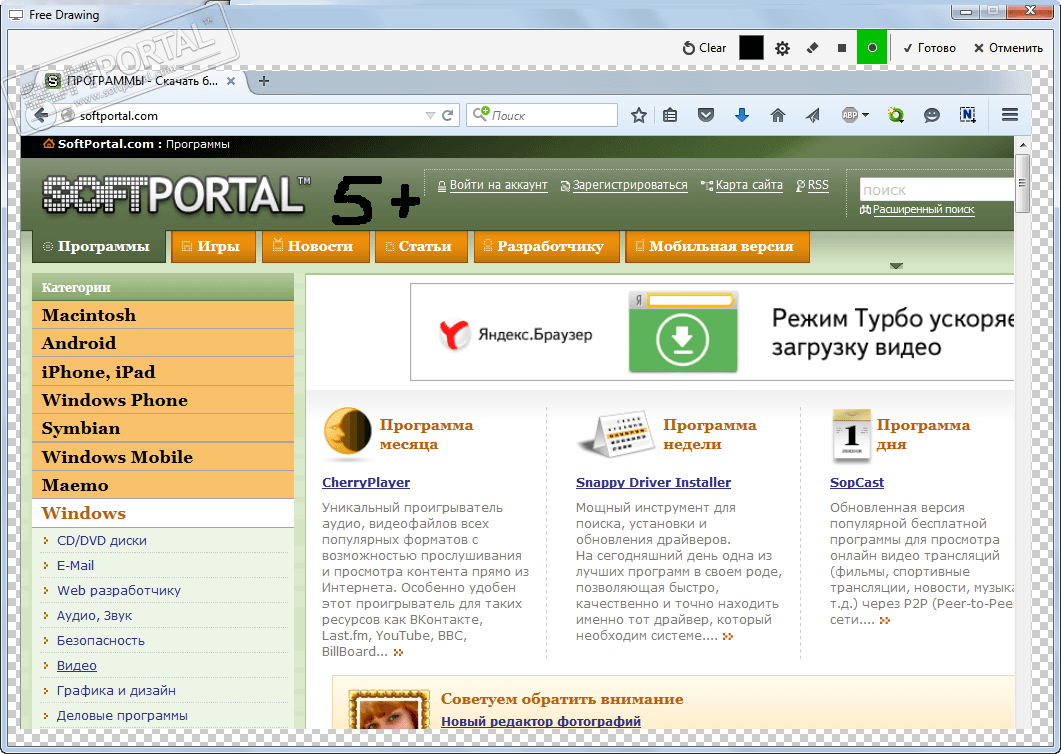1061x754 pixels.
Task: Click the SOFTPORTAL logo
Action: [176, 195]
